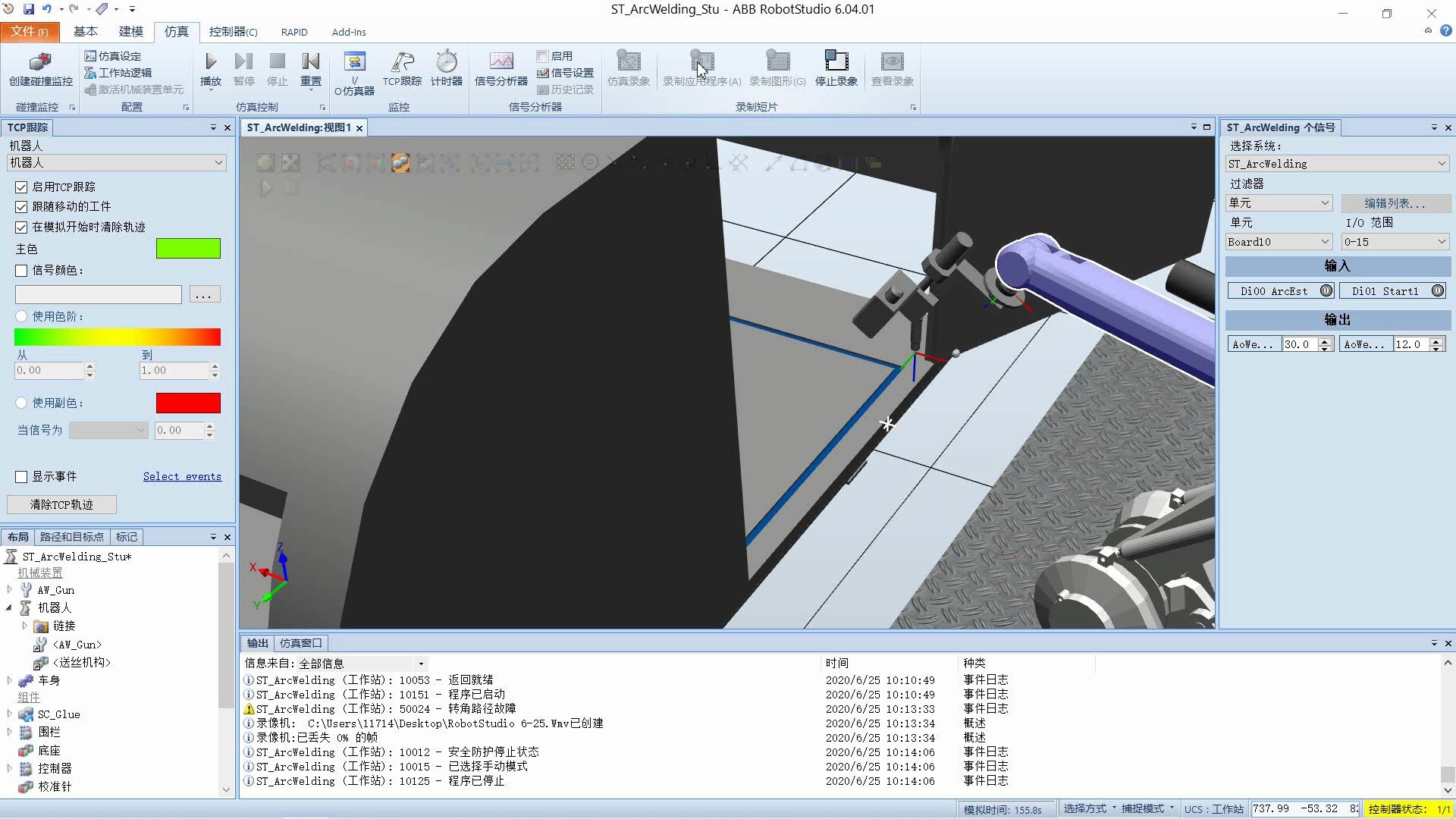Open TCP trace tool (TCP跟踪)
This screenshot has height=819, width=1456.
[x=402, y=69]
